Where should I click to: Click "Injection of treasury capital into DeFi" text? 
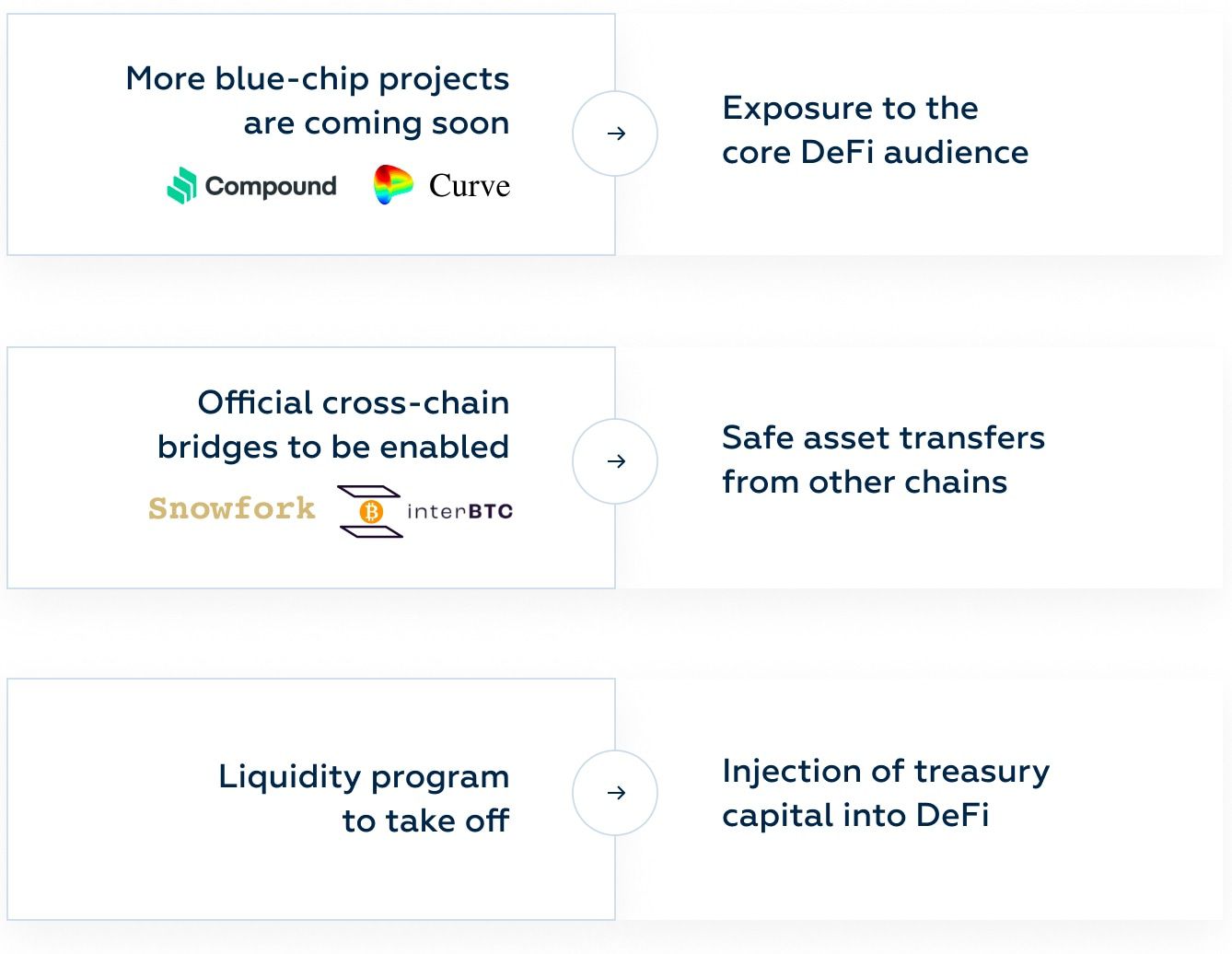[885, 793]
